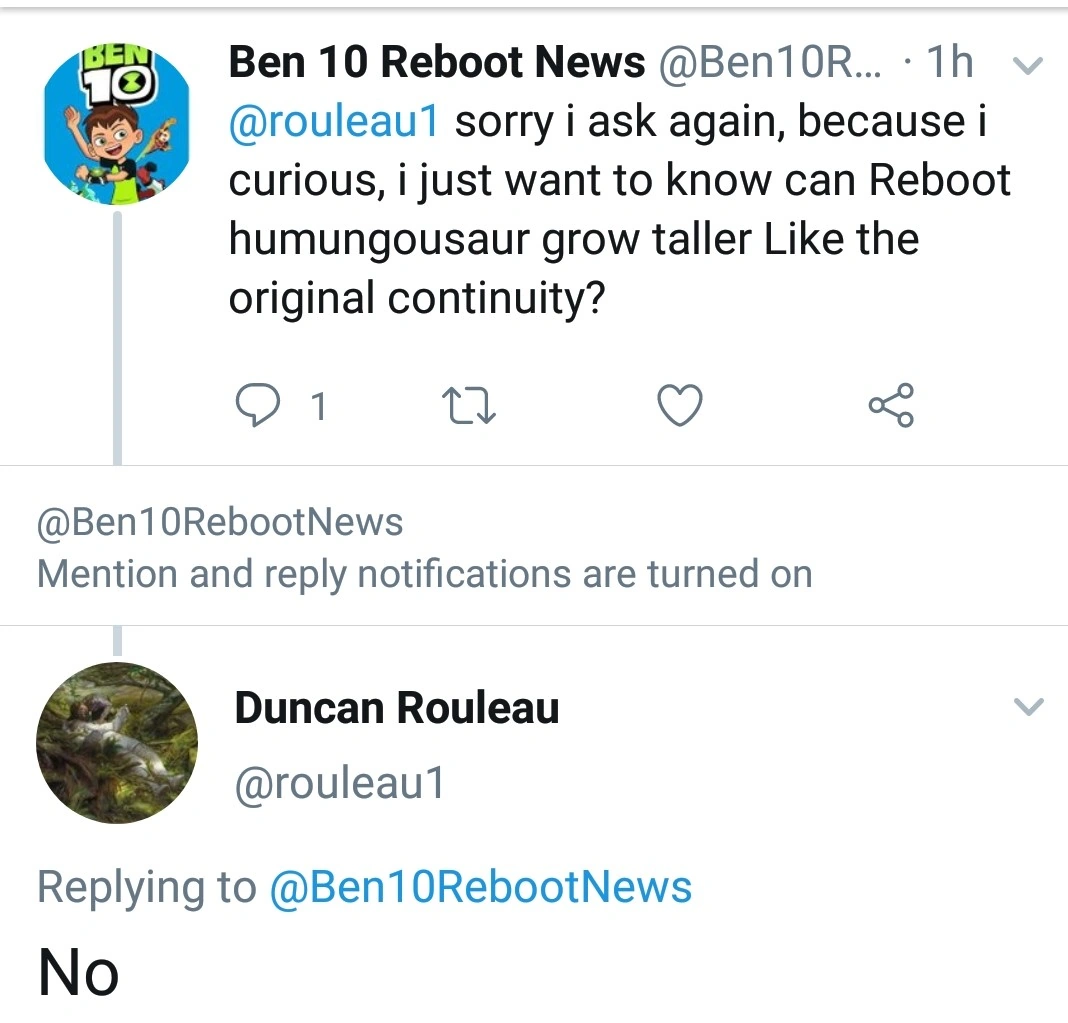Click the gray @Ben10RebootNews notification label
This screenshot has width=1068, height=1023.
(220, 522)
